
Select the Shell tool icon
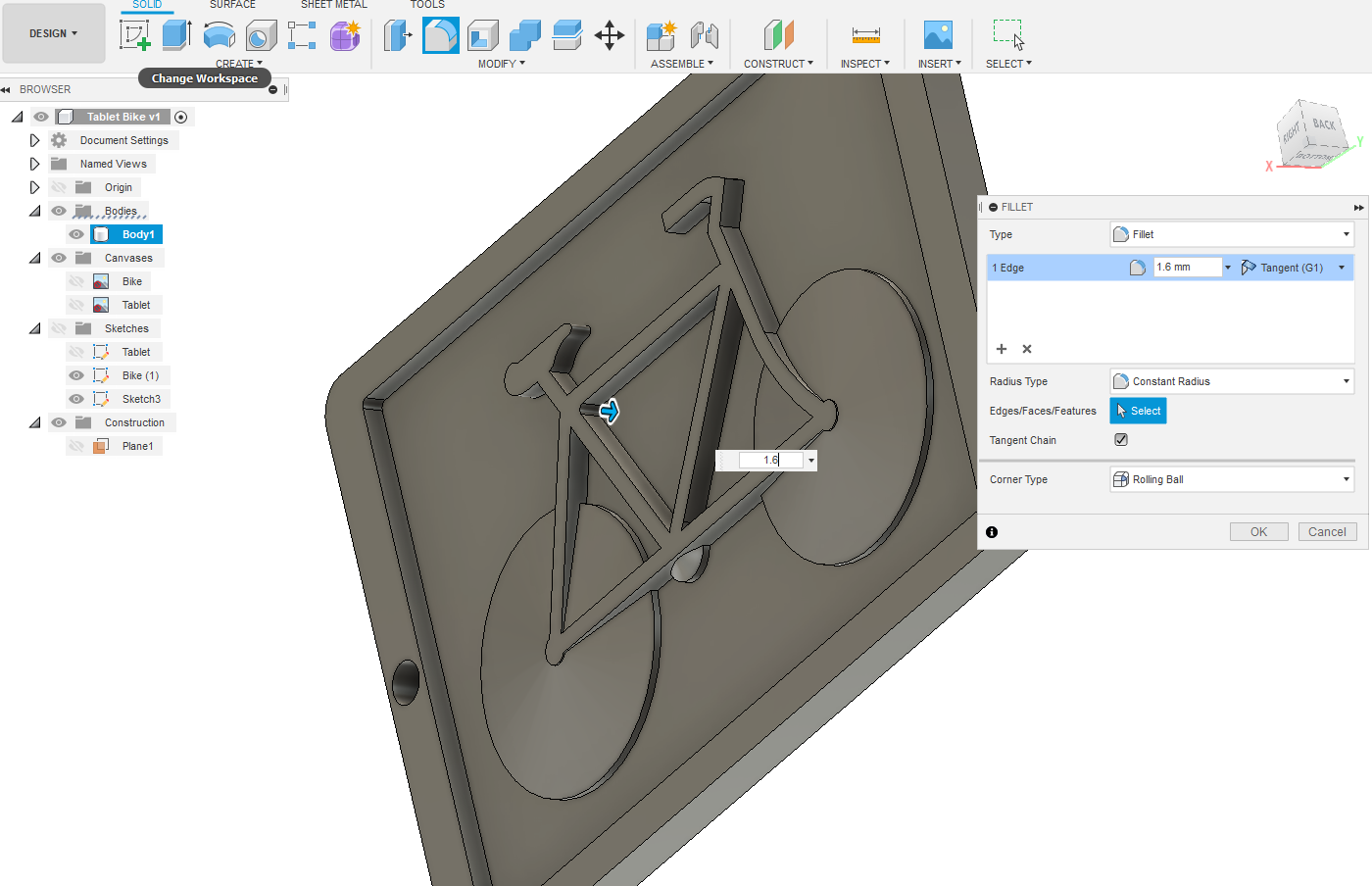click(483, 36)
